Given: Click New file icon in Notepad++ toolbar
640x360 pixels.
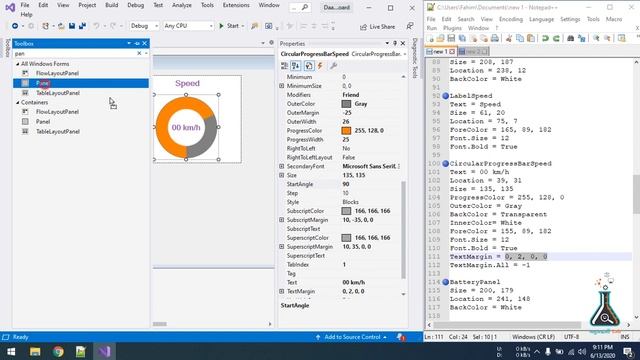Looking at the screenshot, I should point(430,38).
